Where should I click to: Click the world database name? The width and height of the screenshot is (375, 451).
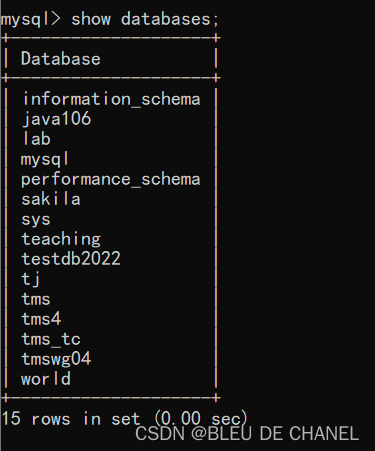click(x=46, y=379)
